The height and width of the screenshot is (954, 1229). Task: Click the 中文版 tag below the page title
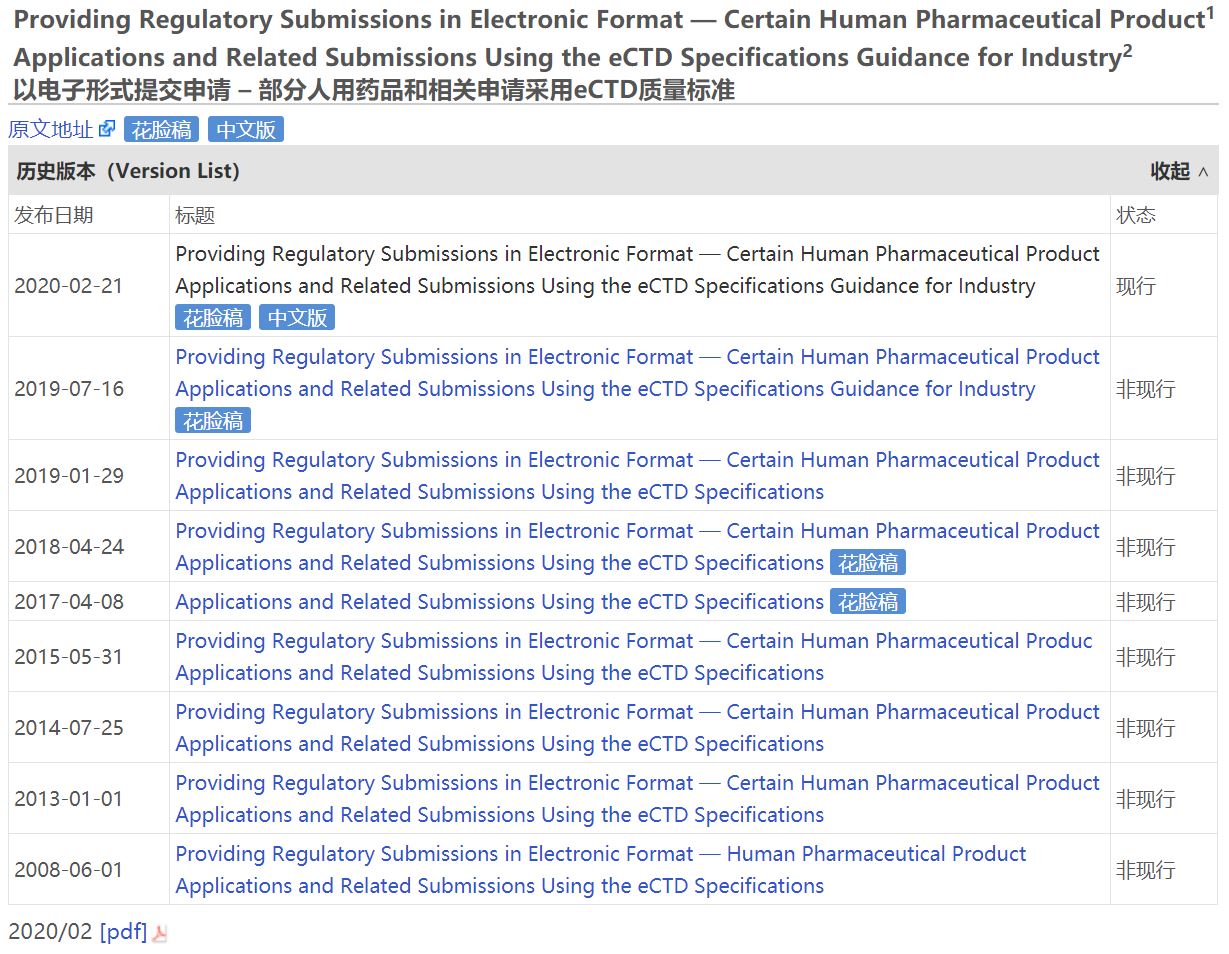pyautogui.click(x=246, y=129)
